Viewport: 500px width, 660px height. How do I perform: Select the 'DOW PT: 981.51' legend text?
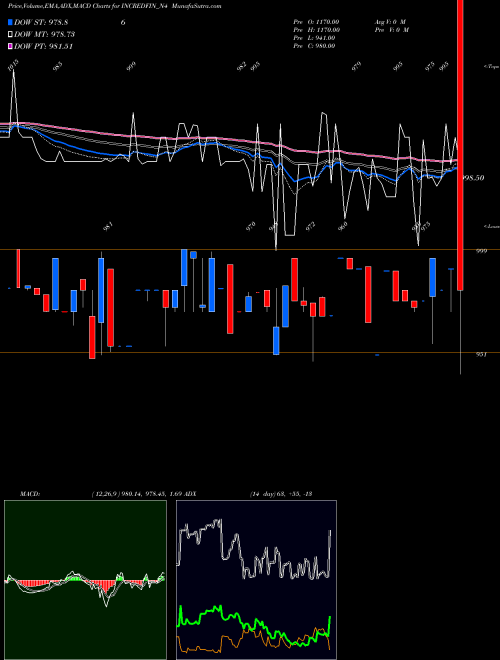[44, 46]
